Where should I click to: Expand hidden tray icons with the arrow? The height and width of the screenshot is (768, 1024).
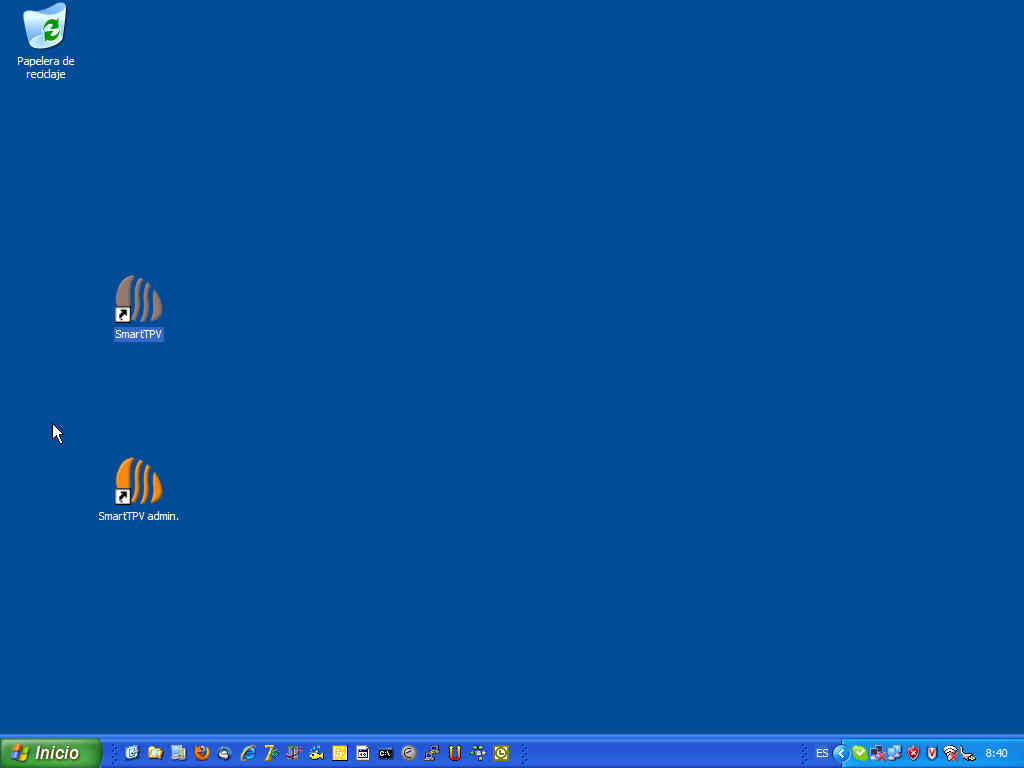click(x=841, y=753)
